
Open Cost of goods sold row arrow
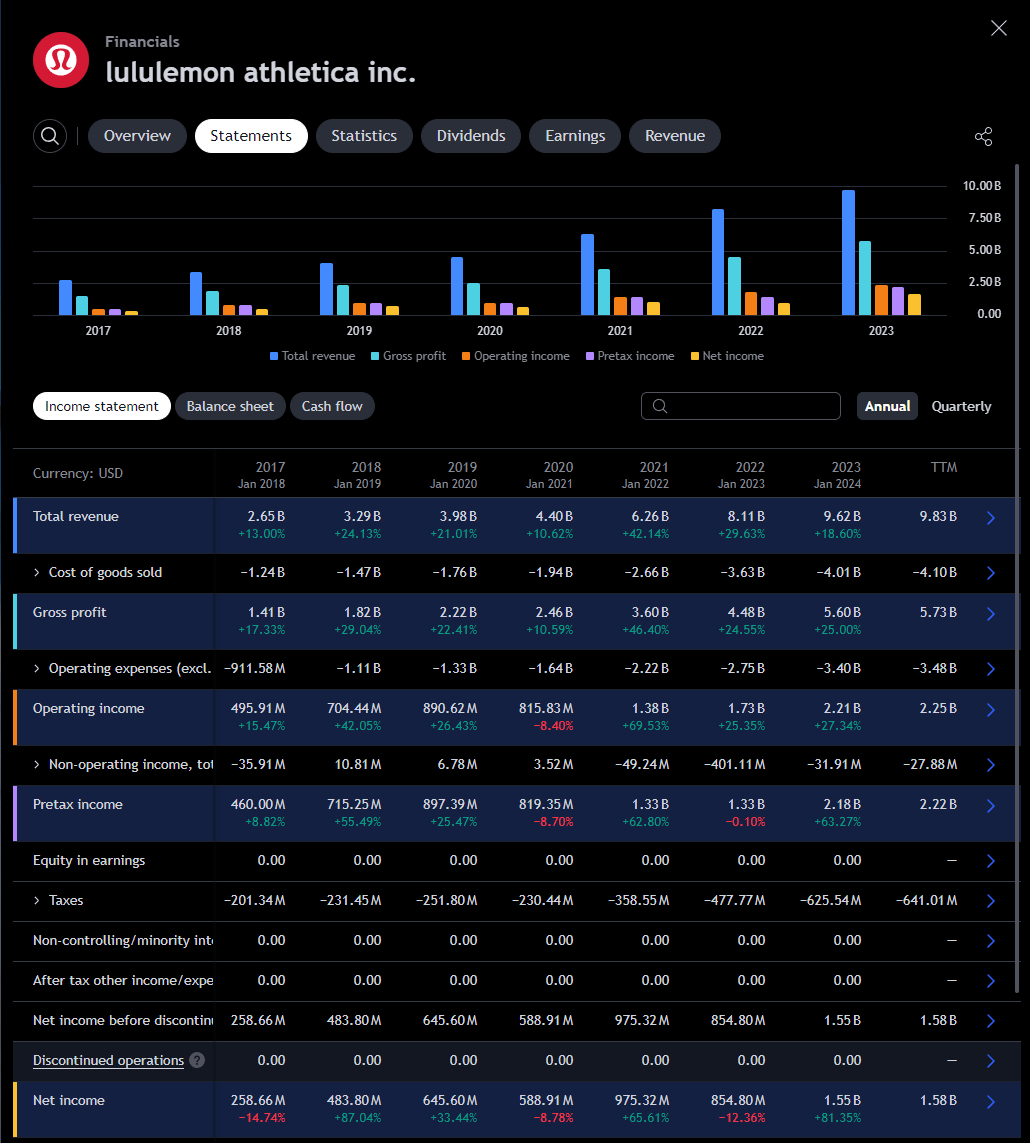tap(991, 573)
